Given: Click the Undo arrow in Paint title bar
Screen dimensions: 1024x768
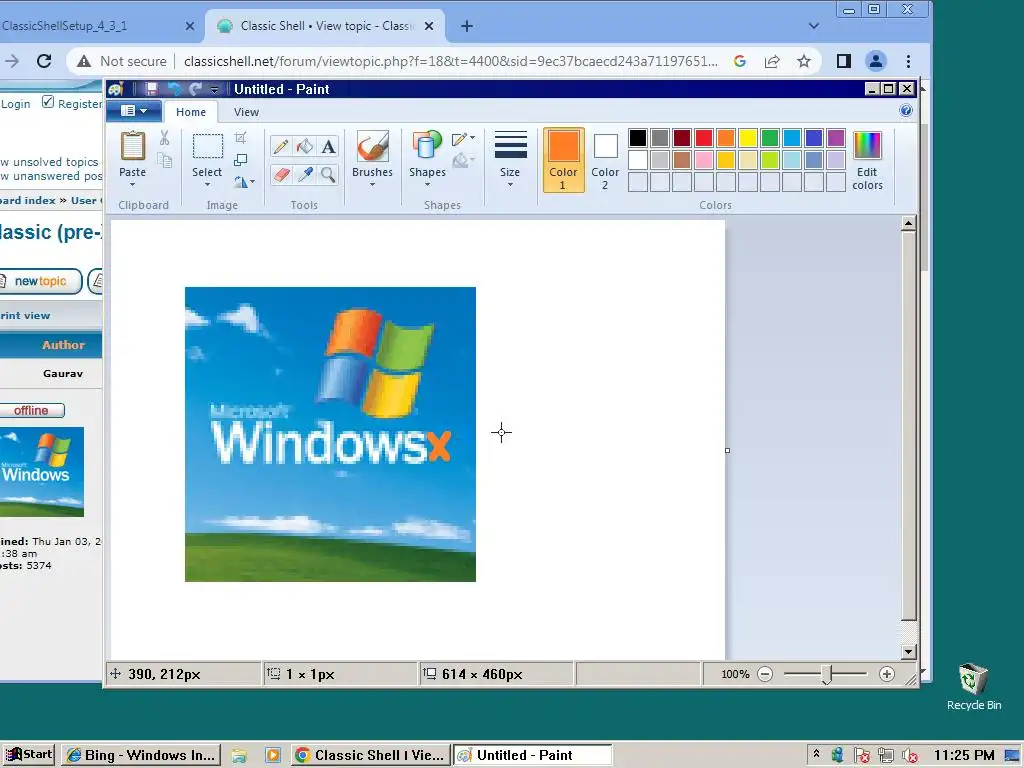Looking at the screenshot, I should click(174, 89).
